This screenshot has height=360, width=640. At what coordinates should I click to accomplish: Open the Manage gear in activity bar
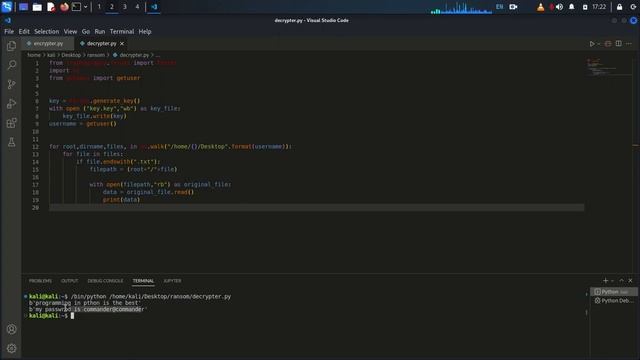pyautogui.click(x=11, y=348)
